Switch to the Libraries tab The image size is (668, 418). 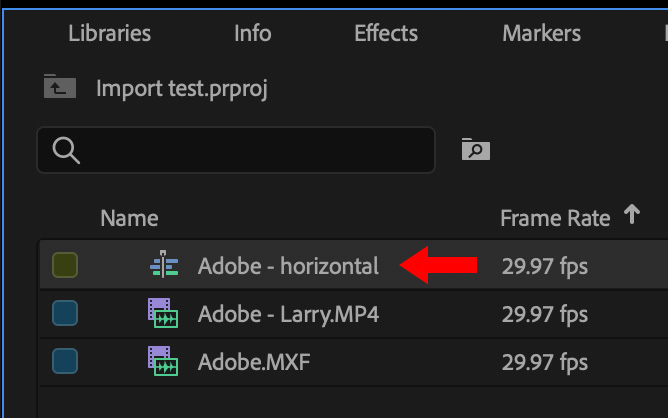pos(110,33)
